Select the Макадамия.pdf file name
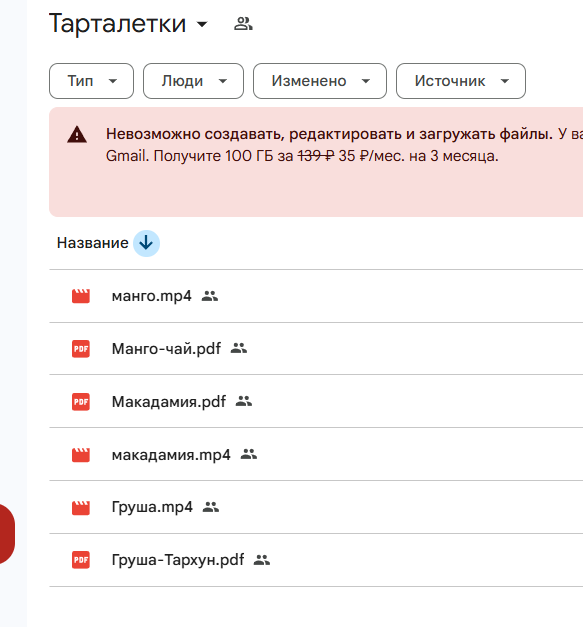The image size is (583, 627). 169,401
